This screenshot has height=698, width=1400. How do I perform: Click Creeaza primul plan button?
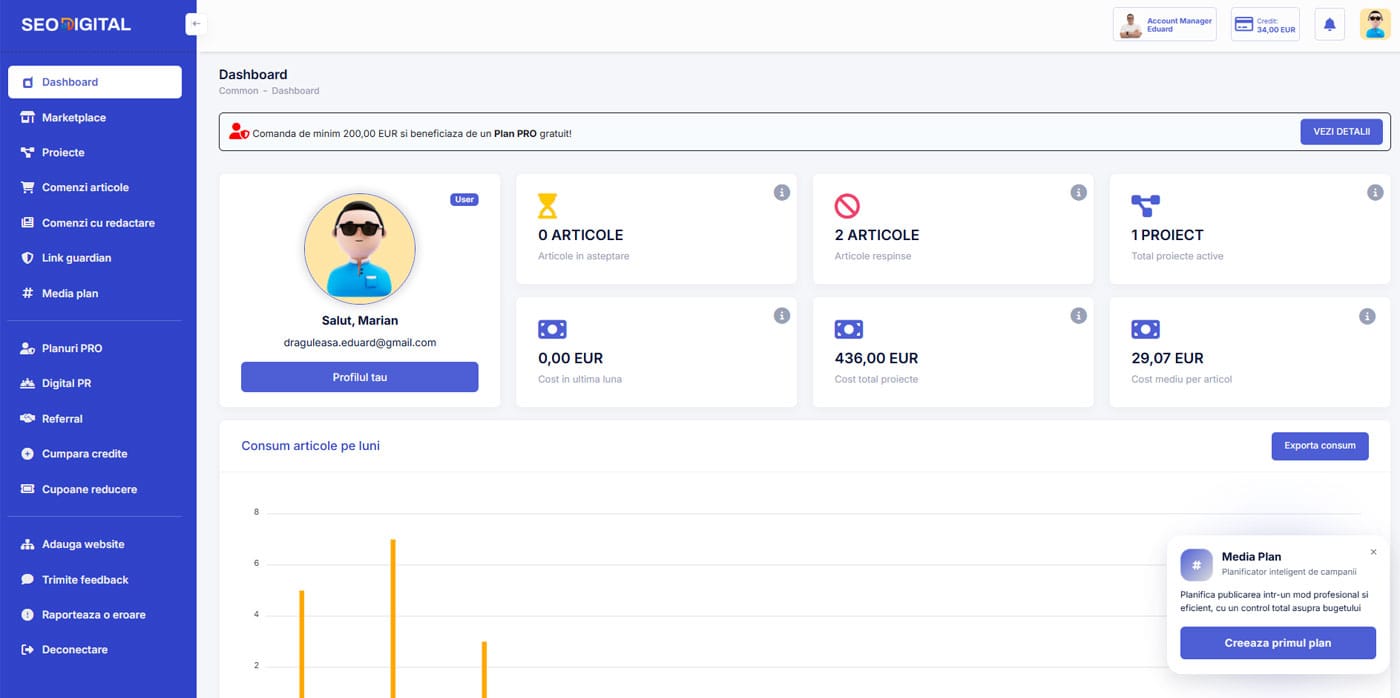click(1277, 643)
